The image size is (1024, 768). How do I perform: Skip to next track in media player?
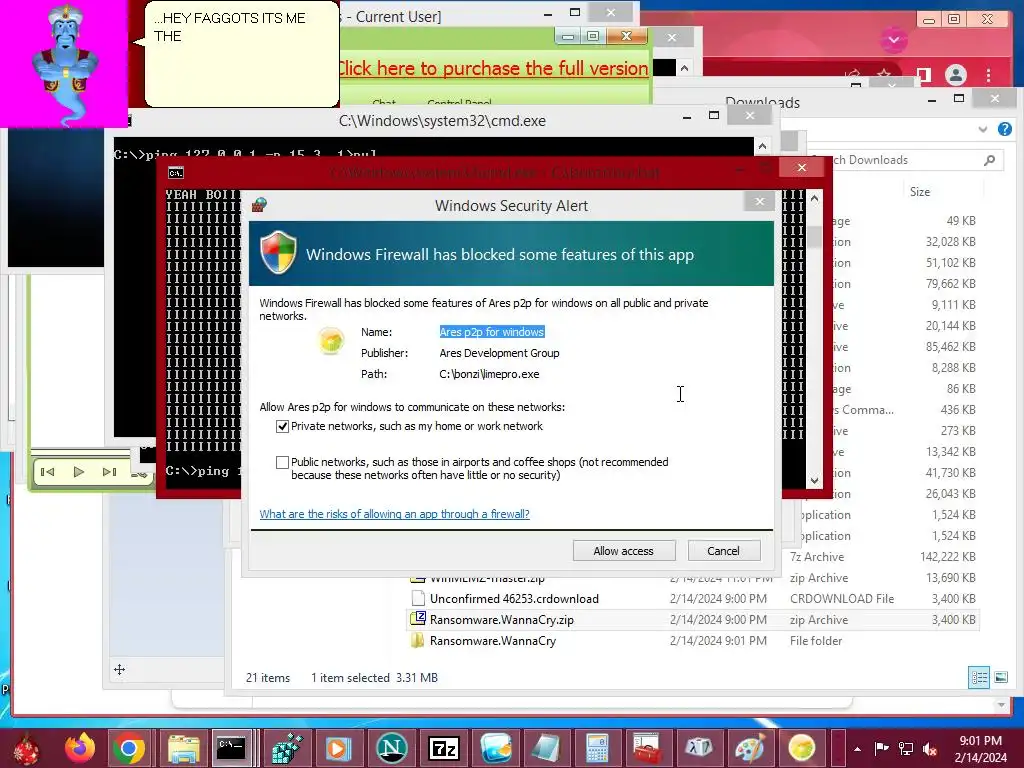[x=109, y=472]
